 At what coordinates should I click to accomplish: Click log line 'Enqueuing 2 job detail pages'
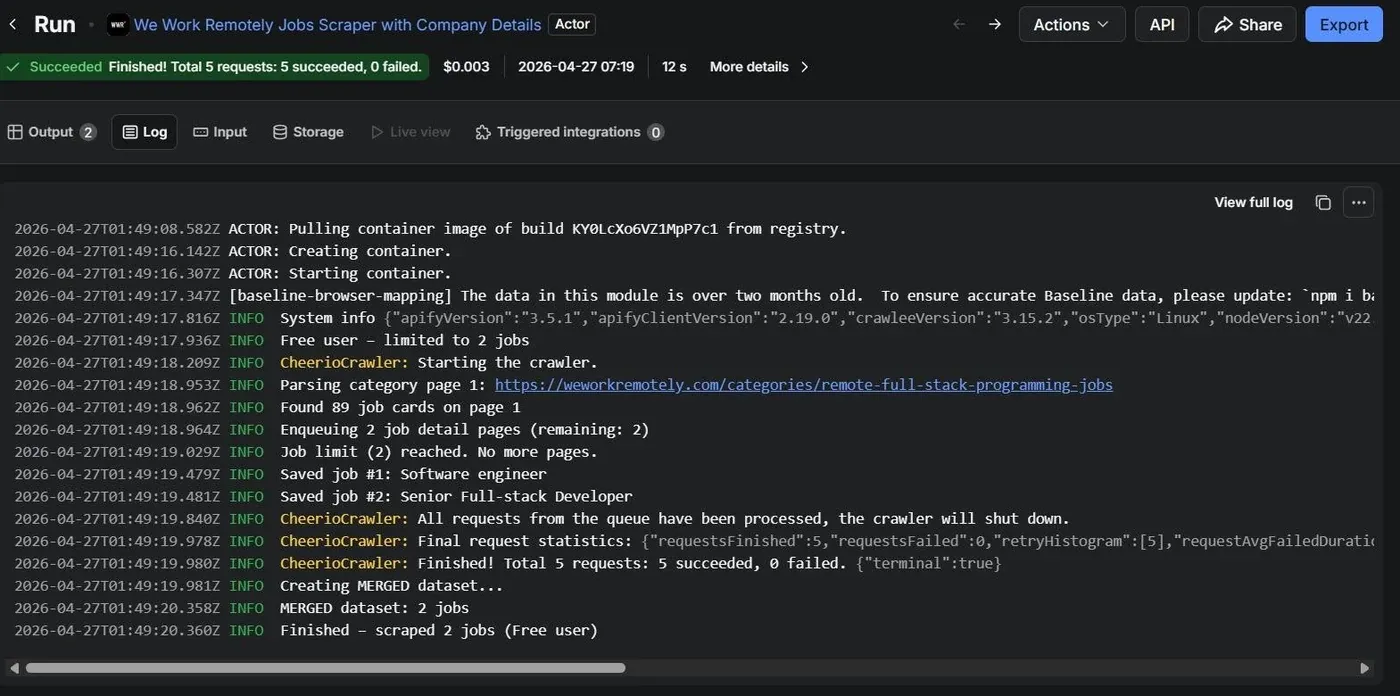pos(332,429)
